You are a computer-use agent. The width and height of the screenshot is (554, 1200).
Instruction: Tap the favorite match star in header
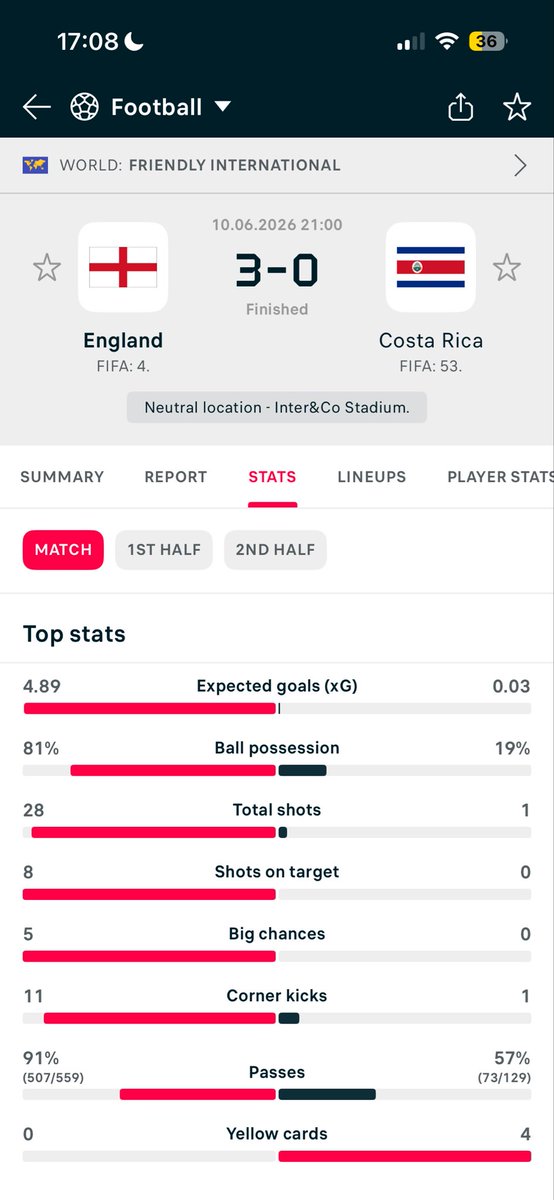coord(517,107)
